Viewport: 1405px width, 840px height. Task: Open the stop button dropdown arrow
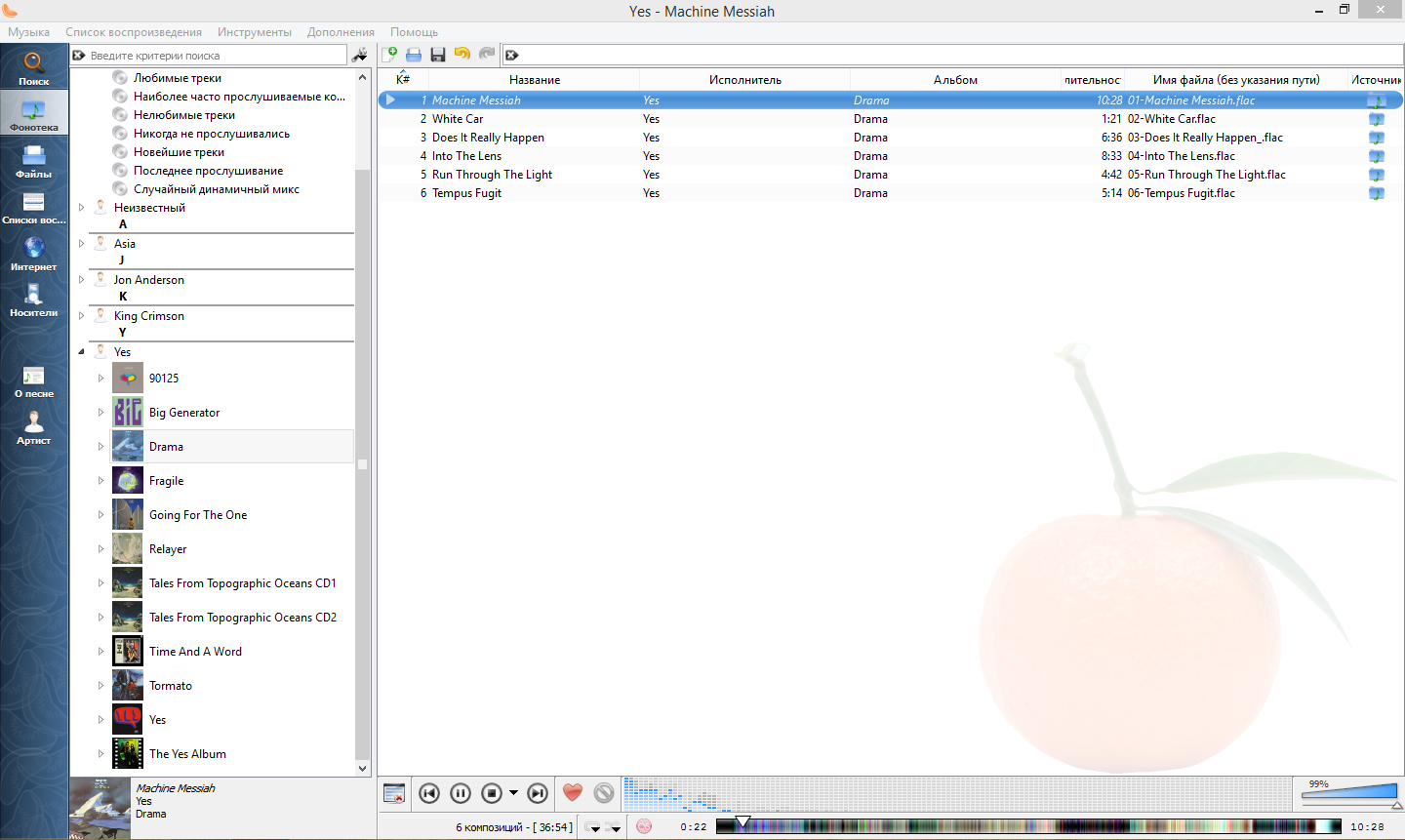point(513,793)
